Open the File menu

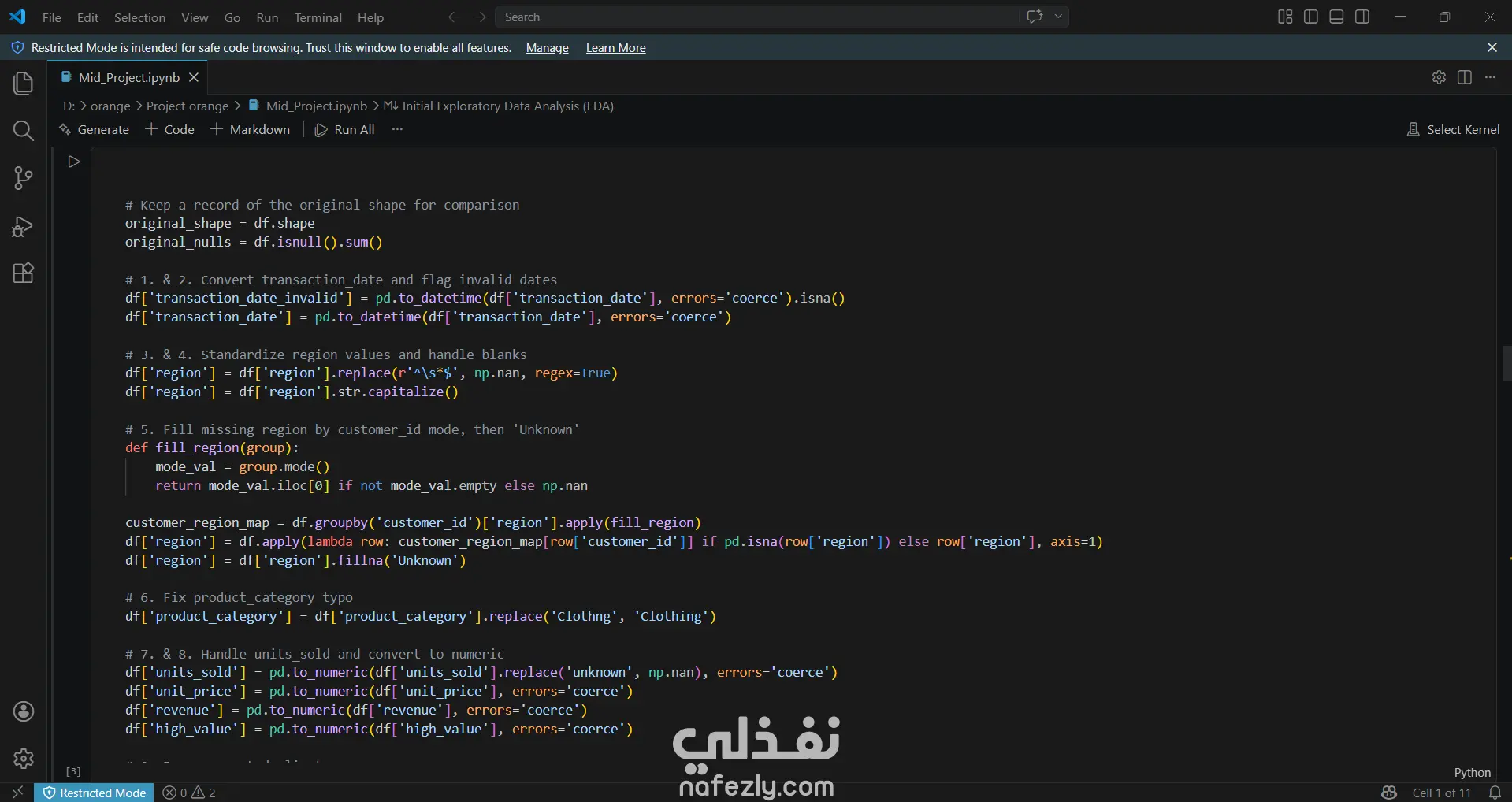(x=52, y=17)
